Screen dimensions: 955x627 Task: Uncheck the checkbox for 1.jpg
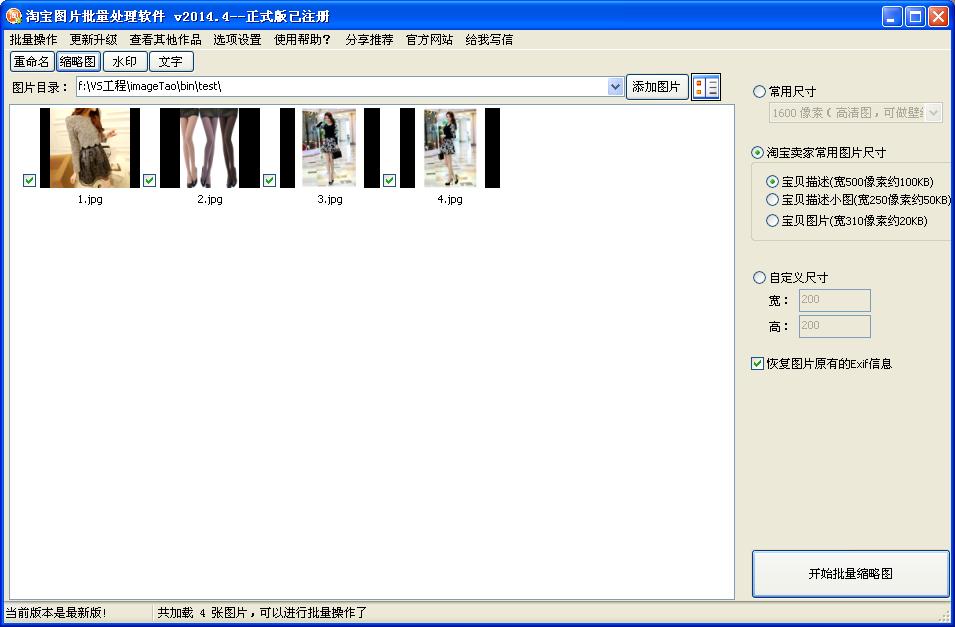pyautogui.click(x=29, y=180)
